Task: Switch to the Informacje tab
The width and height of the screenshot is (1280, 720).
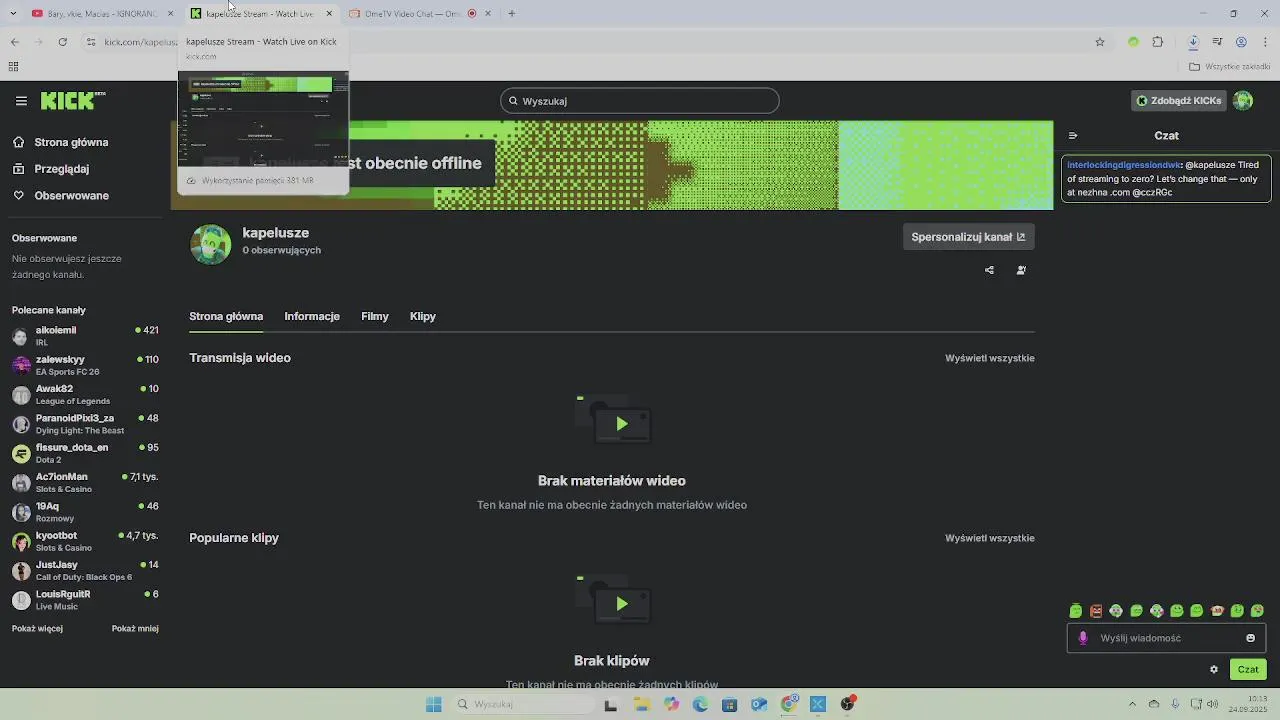Action: coord(312,316)
